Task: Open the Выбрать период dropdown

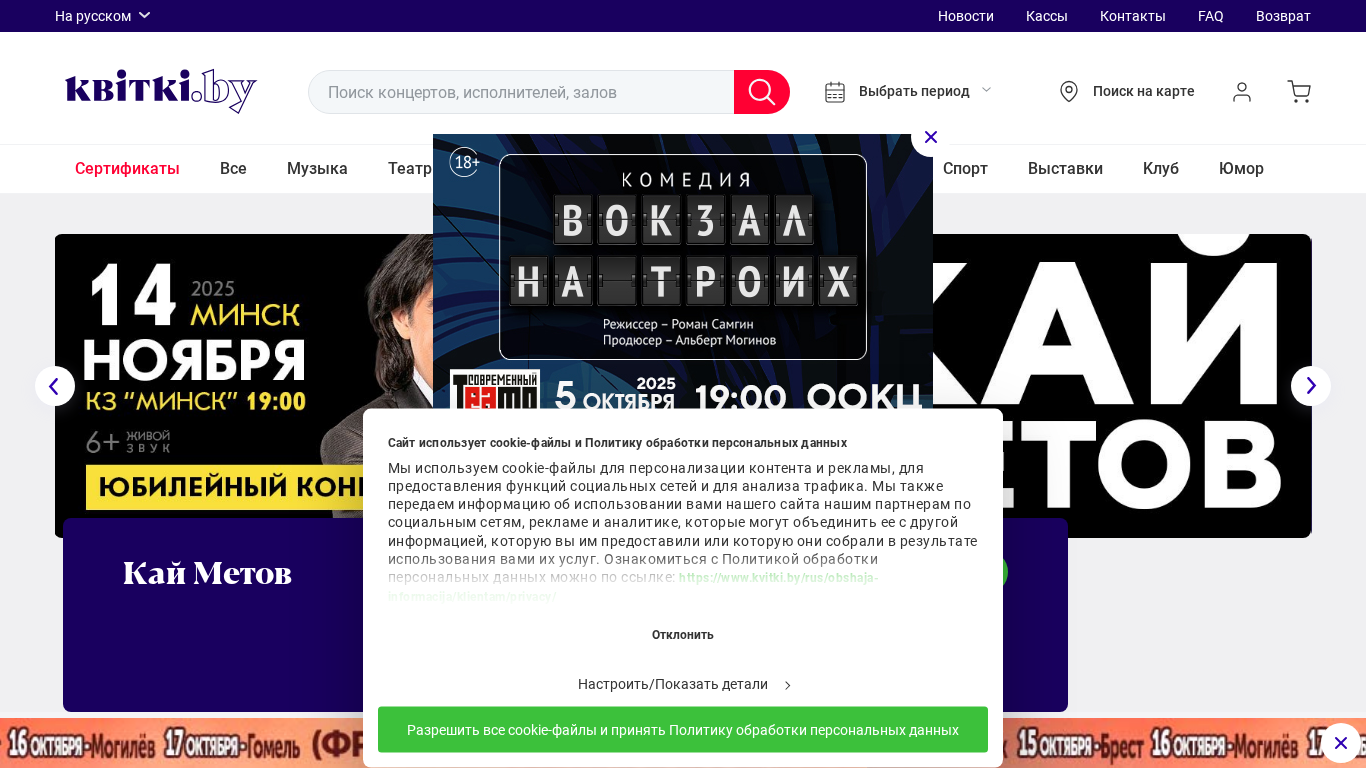Action: click(x=925, y=91)
